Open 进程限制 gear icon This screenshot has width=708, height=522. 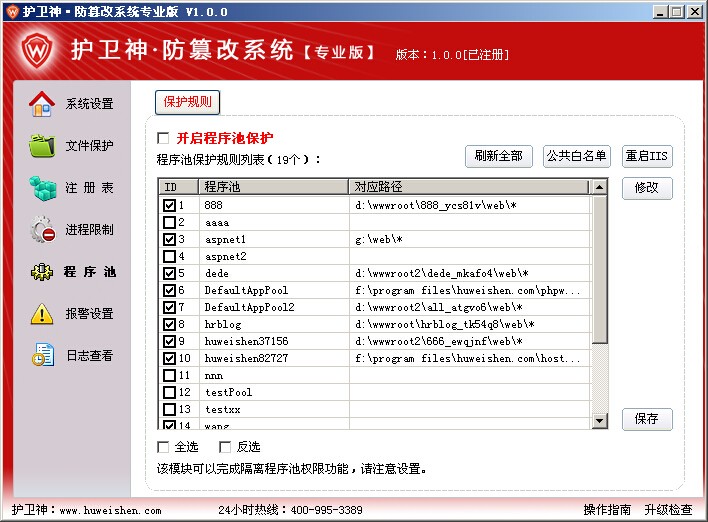pyautogui.click(x=43, y=229)
